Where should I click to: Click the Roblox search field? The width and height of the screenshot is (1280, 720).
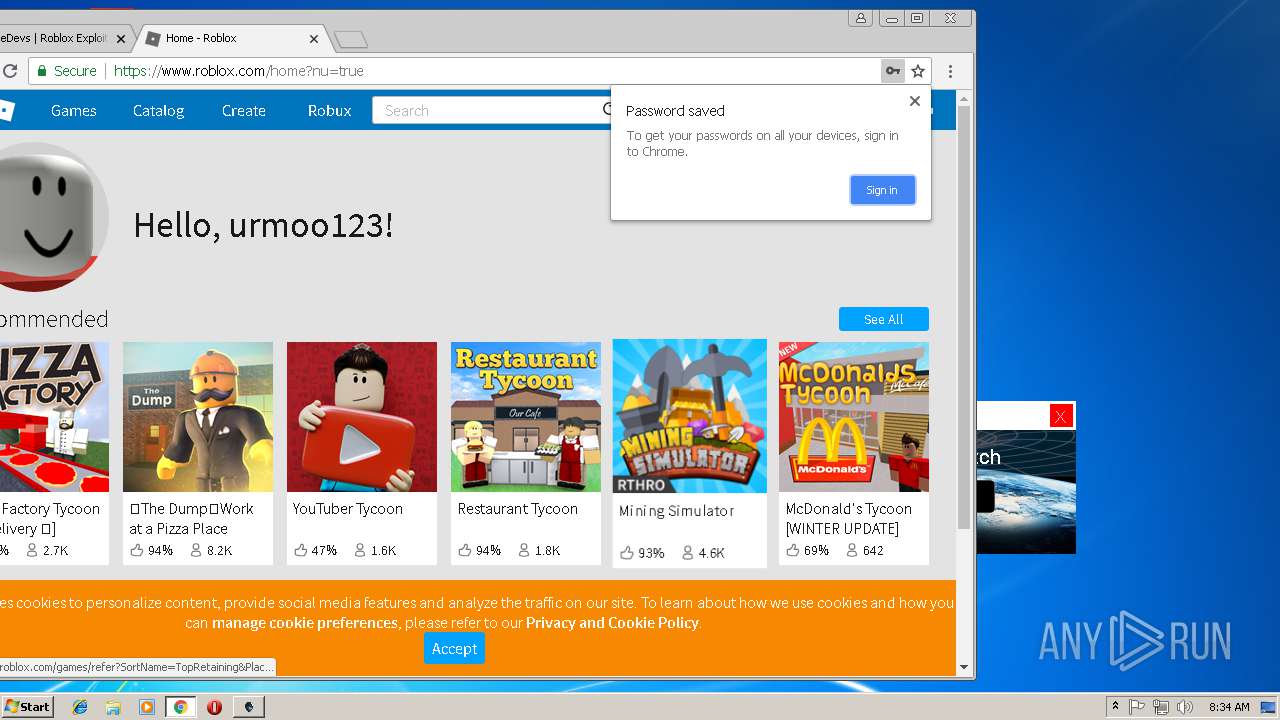pos(490,111)
